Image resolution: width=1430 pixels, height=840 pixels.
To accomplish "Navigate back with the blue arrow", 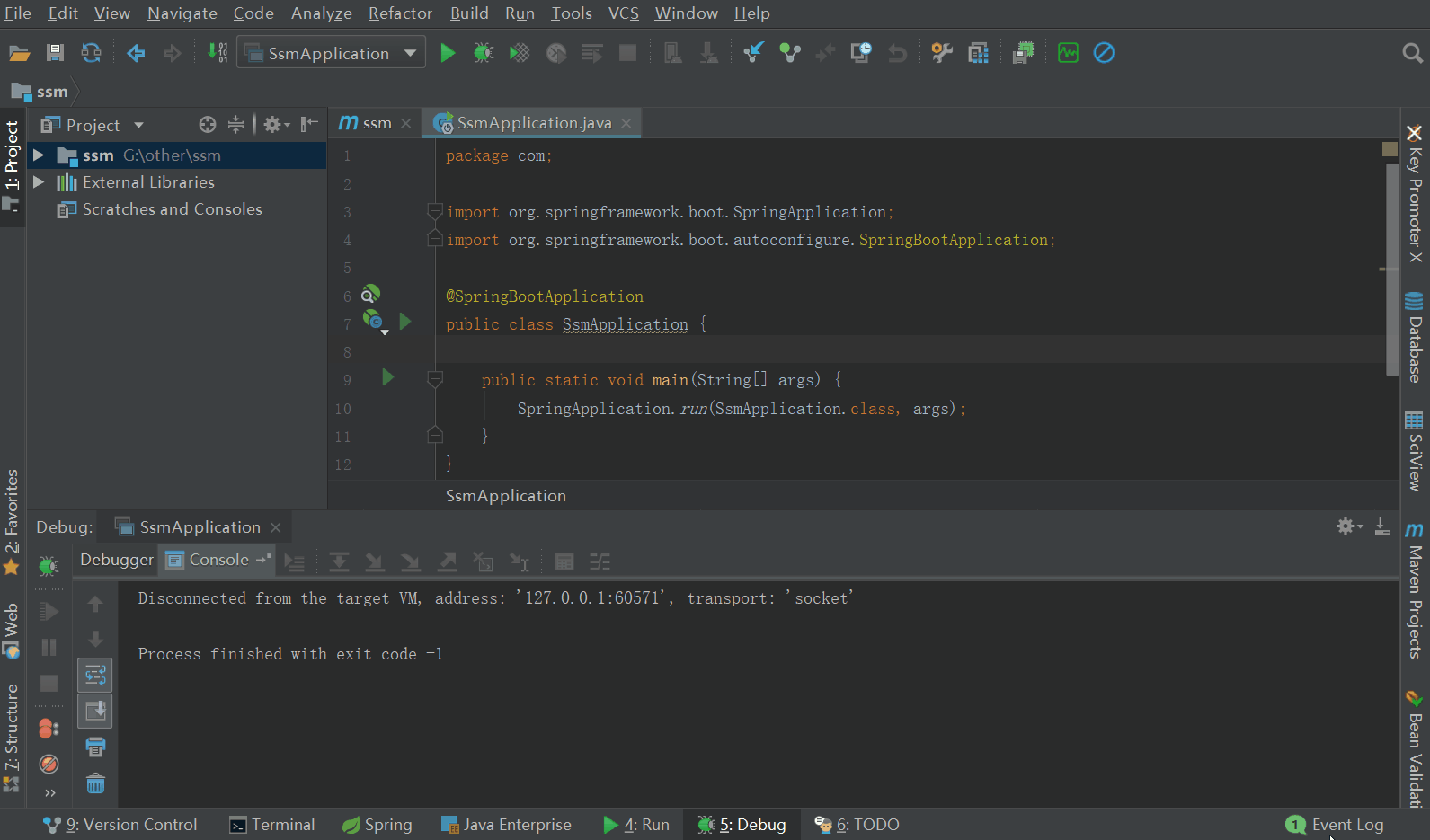I will point(136,53).
